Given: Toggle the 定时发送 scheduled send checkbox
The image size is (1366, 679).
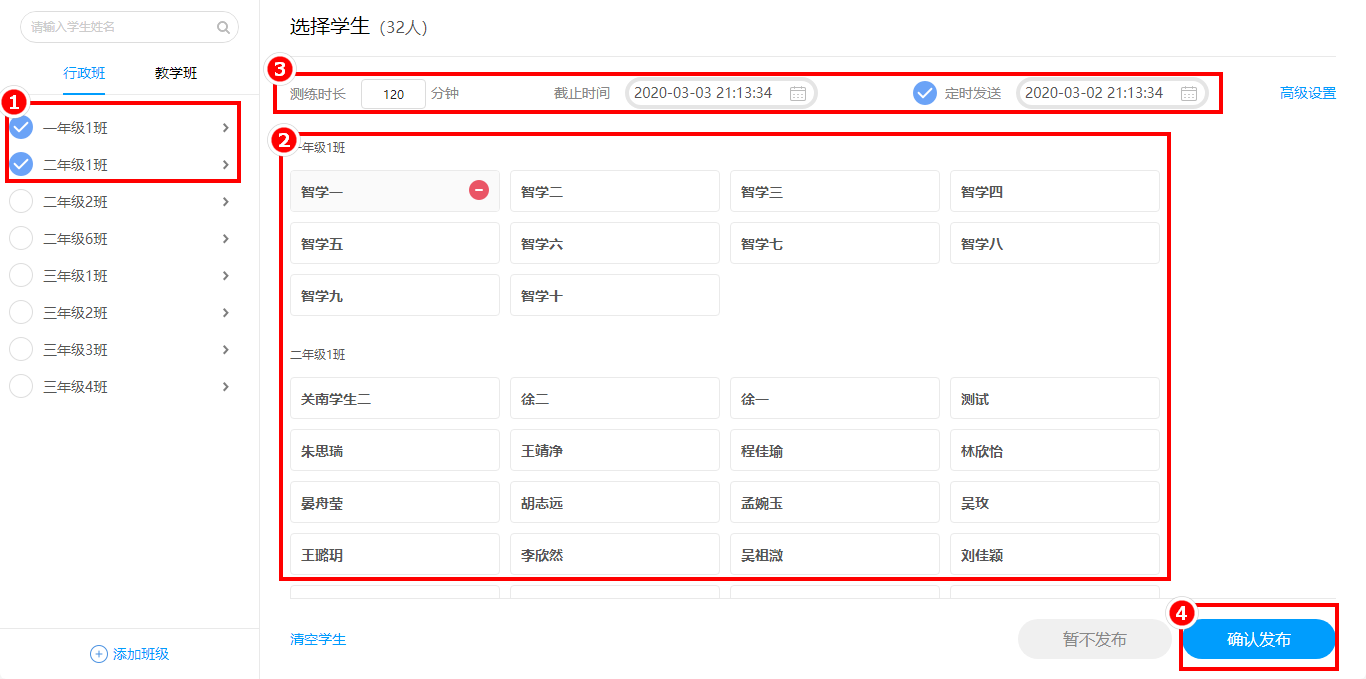Looking at the screenshot, I should pyautogui.click(x=925, y=93).
